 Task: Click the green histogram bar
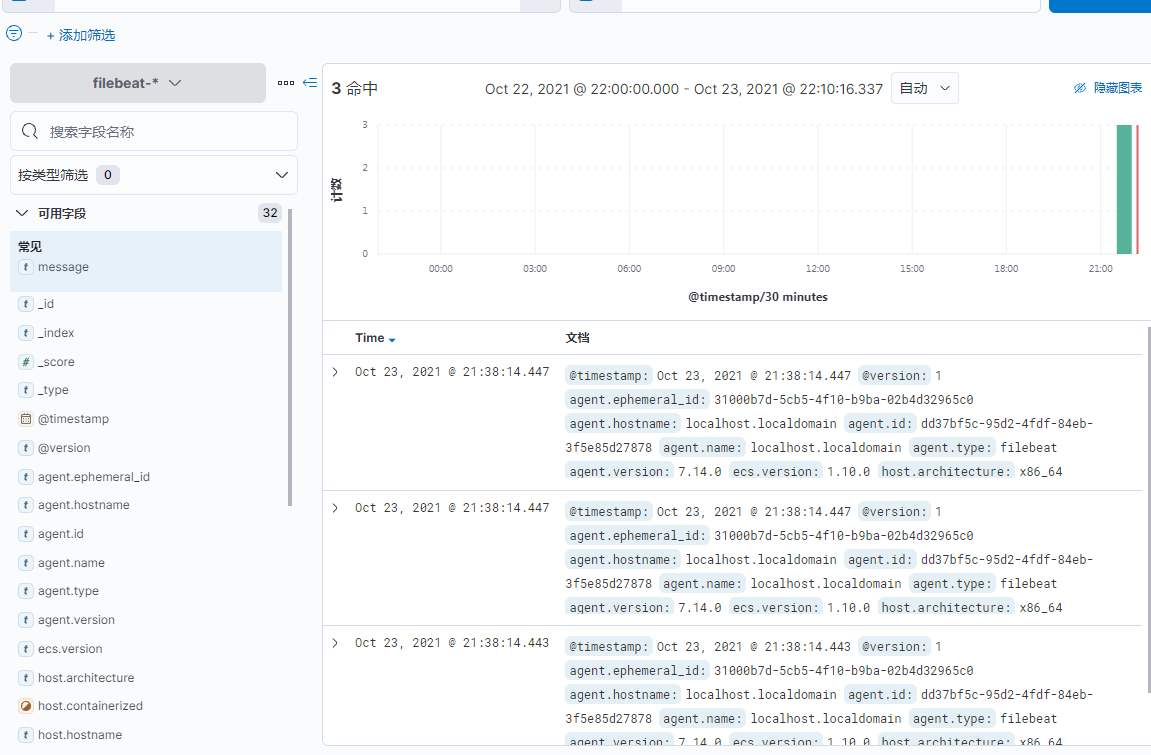click(x=1123, y=189)
